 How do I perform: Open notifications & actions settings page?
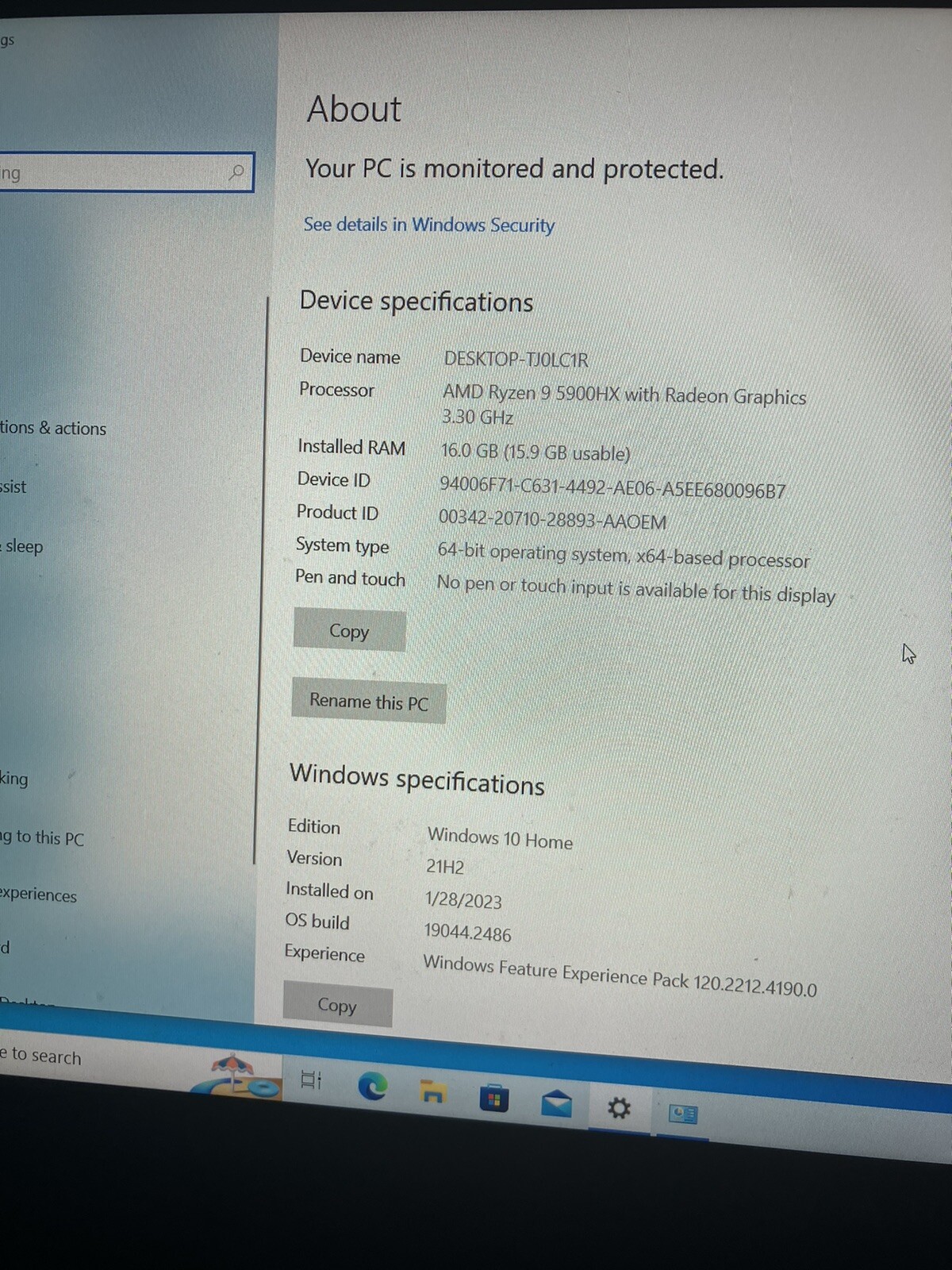pyautogui.click(x=53, y=428)
